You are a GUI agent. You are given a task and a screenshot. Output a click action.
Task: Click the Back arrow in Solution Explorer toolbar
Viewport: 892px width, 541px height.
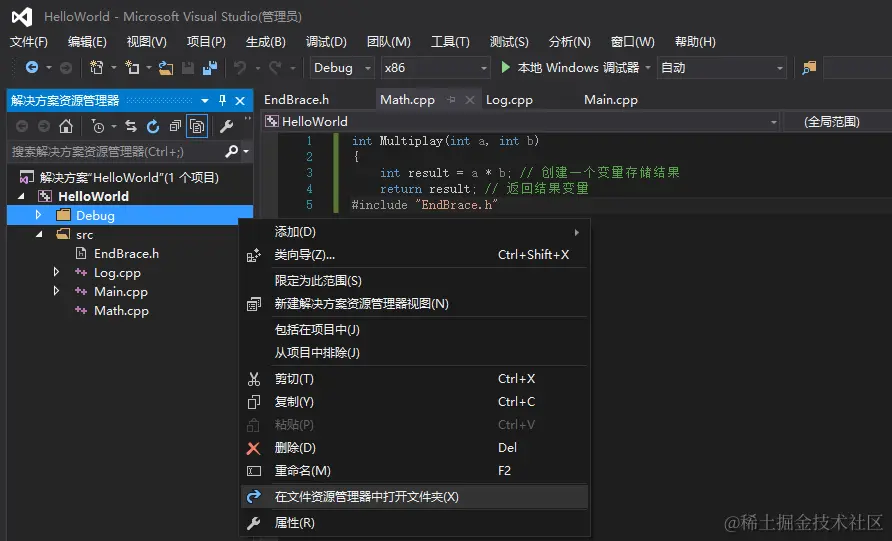[x=22, y=126]
